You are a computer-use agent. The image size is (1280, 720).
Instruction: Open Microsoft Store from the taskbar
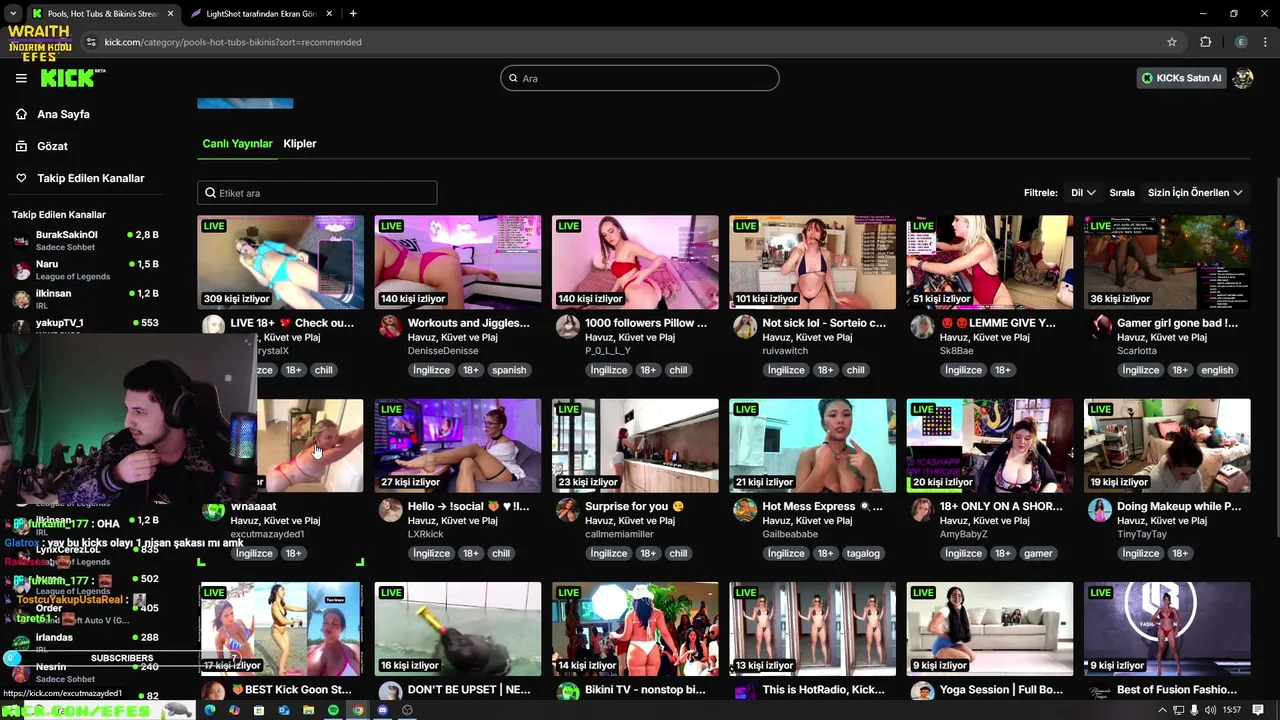click(259, 710)
